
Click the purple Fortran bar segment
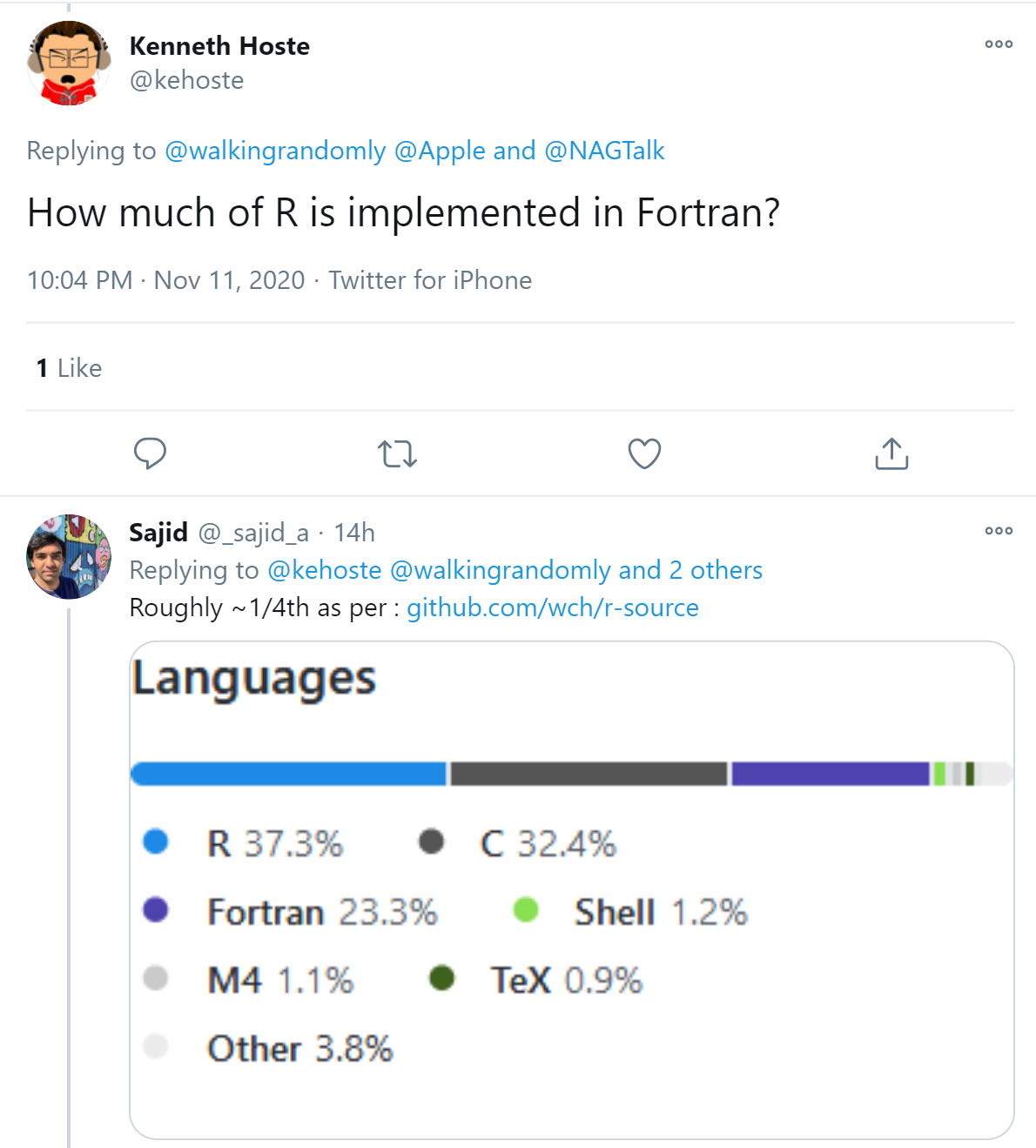click(x=830, y=774)
